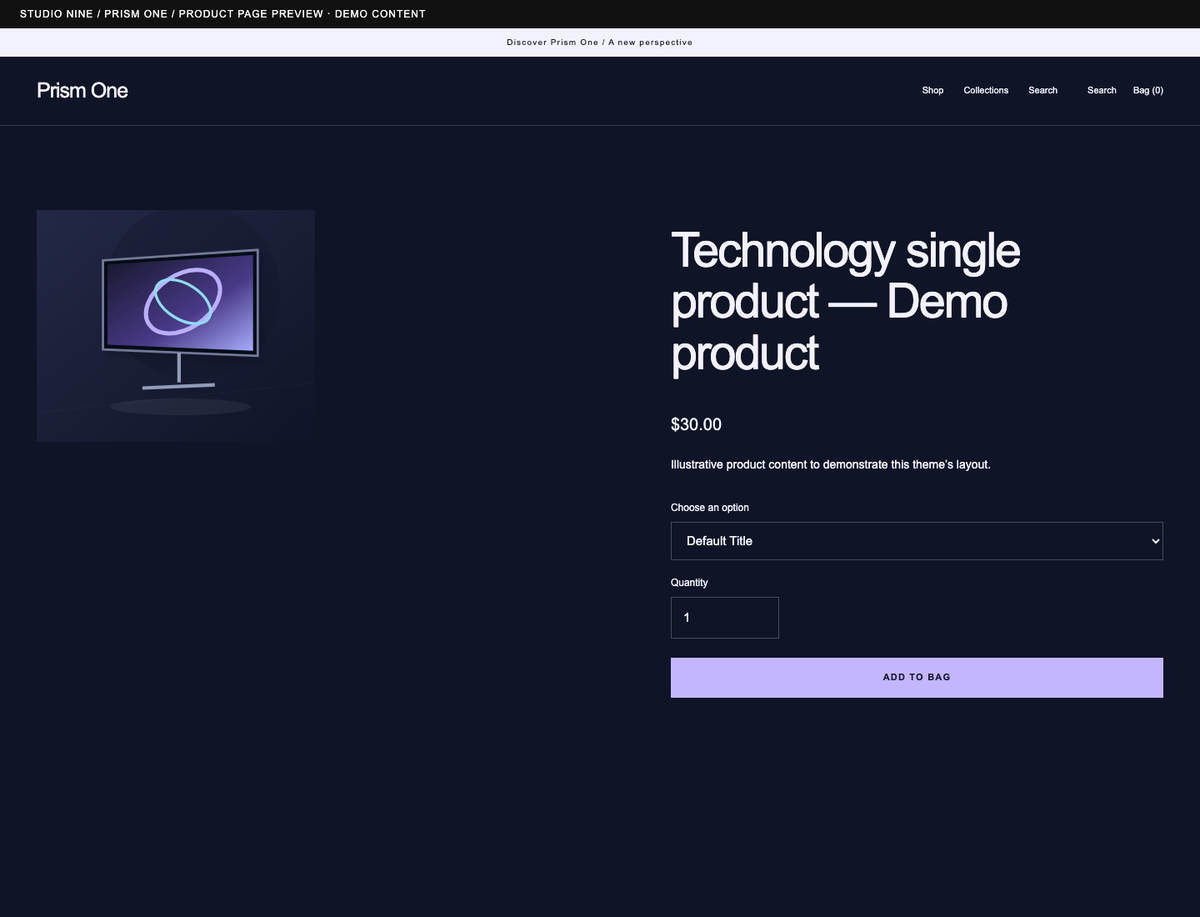Click the $30.00 price text
This screenshot has height=917, width=1200.
tap(696, 425)
